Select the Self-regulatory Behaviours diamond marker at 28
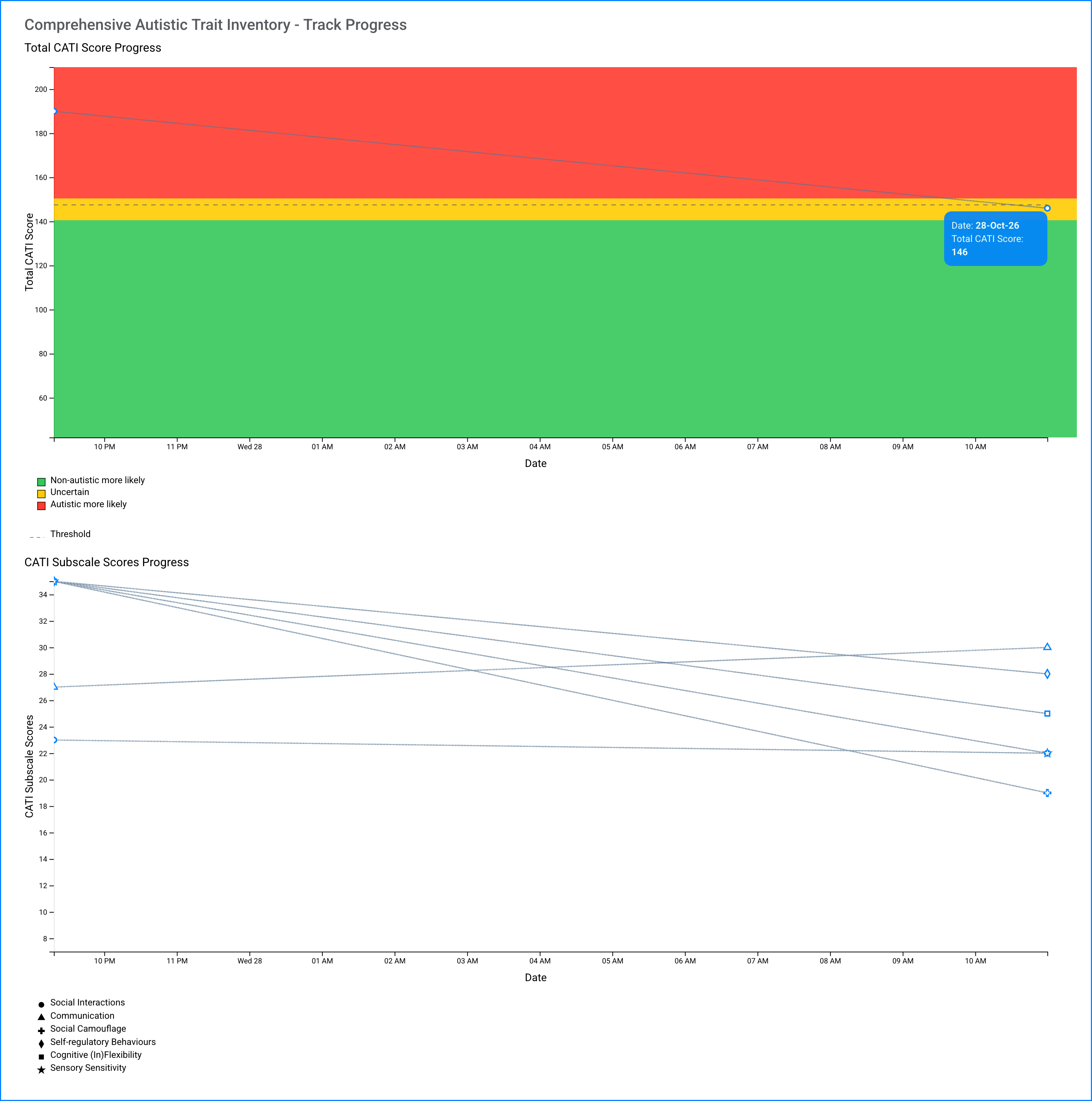 point(1047,674)
